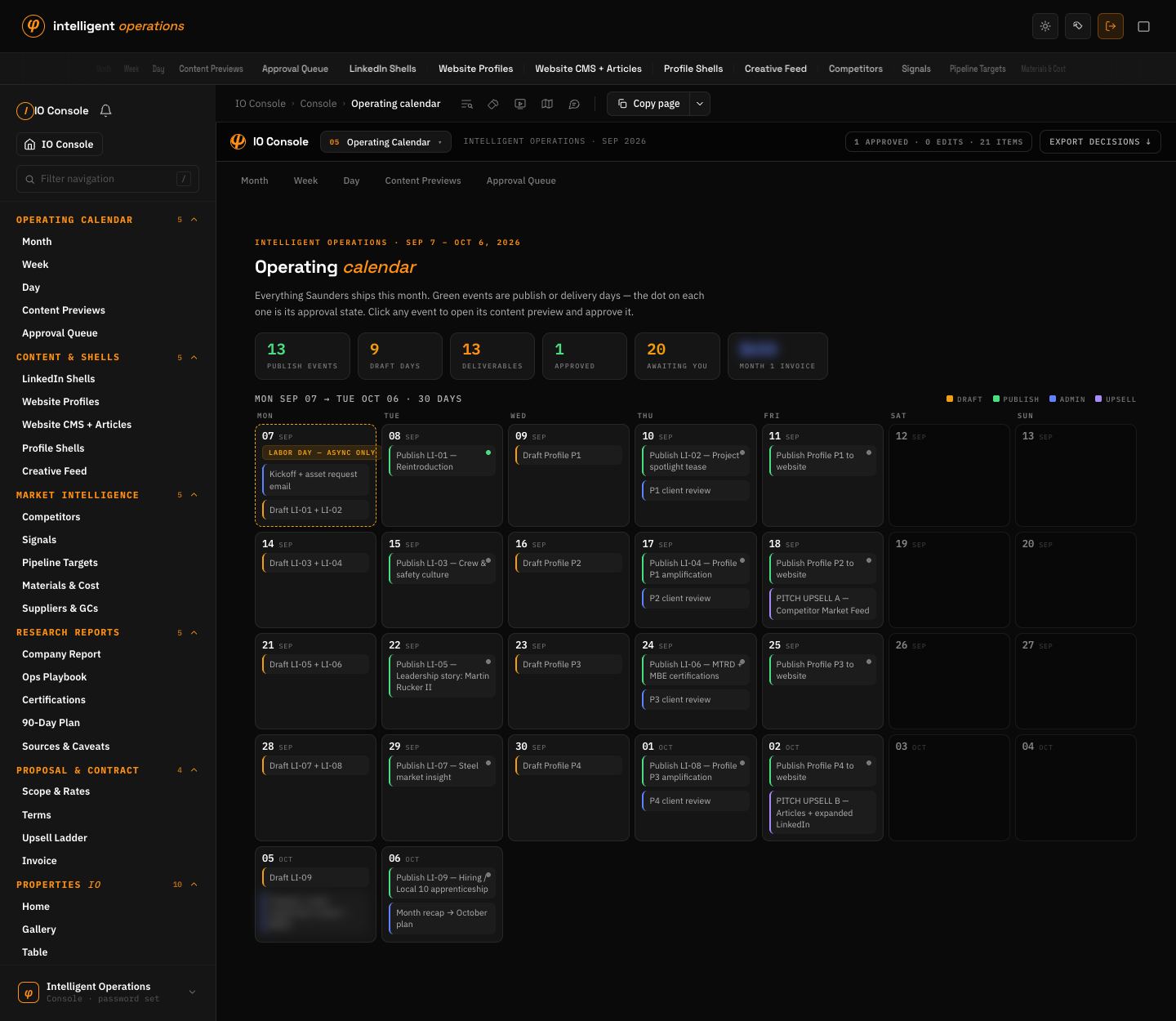Viewport: 1176px width, 1021px height.
Task: Open Kickoff + asset request email event
Action: 315,480
